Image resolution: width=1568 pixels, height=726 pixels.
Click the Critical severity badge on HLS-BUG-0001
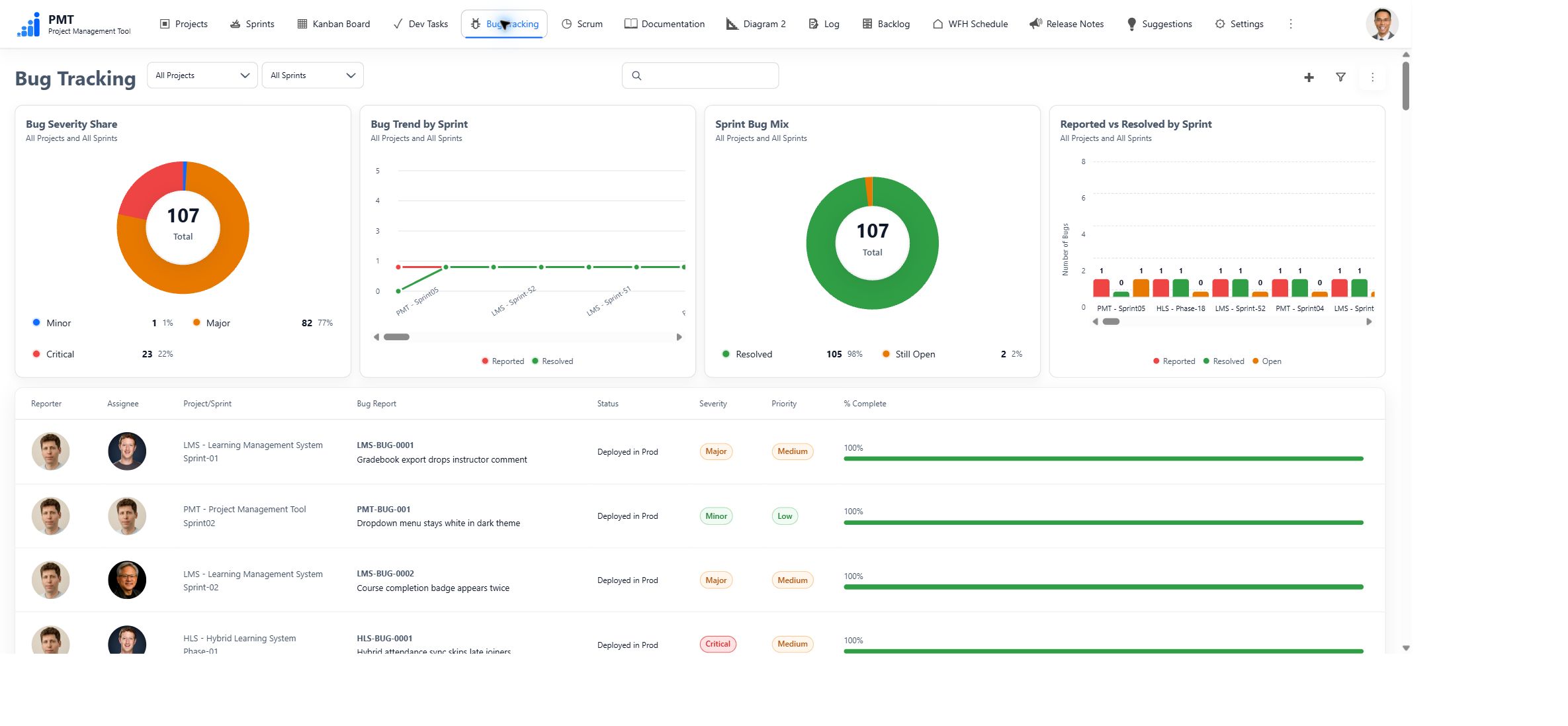(718, 644)
